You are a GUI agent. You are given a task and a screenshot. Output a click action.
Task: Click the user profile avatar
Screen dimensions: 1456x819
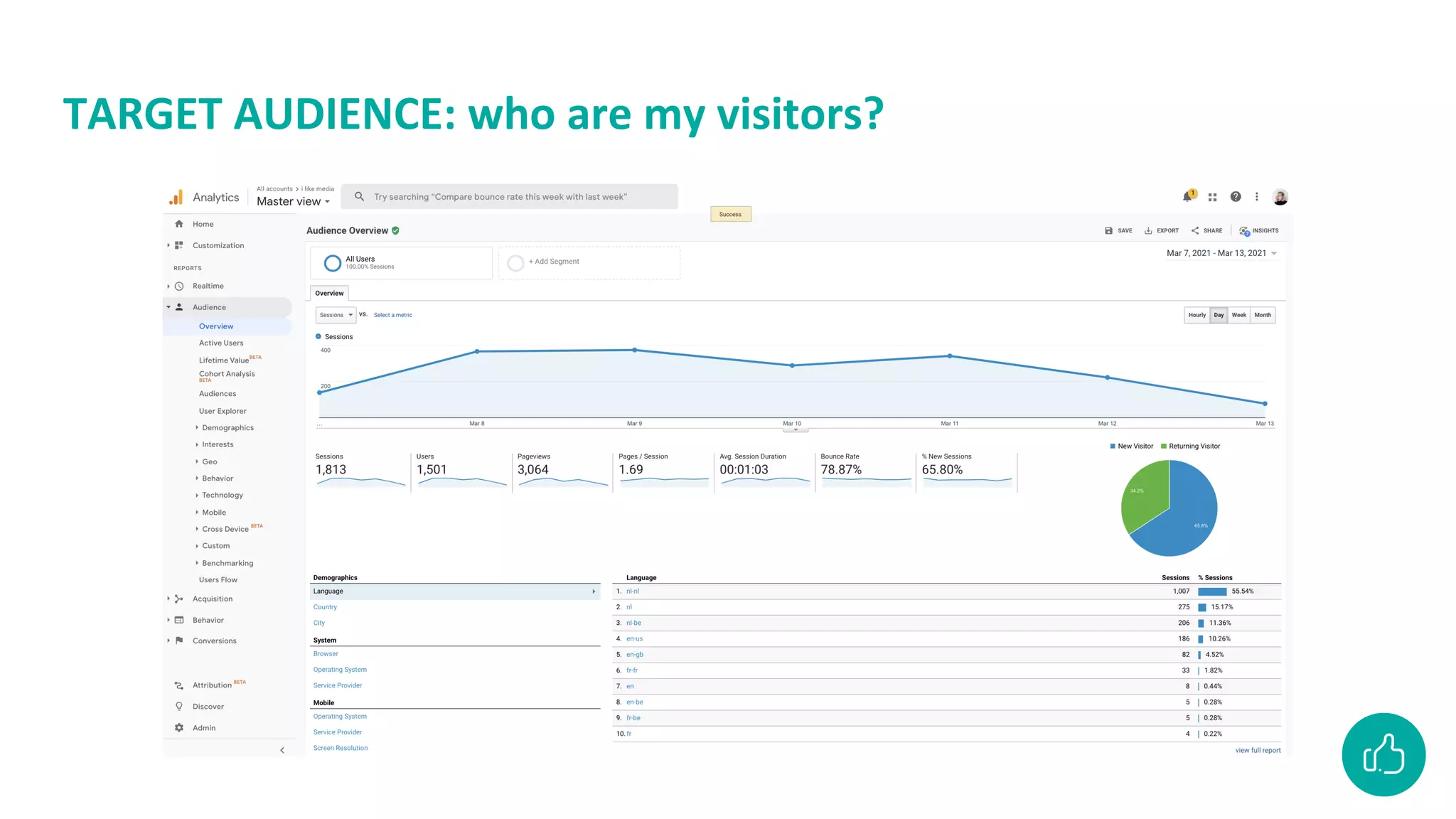(1280, 197)
